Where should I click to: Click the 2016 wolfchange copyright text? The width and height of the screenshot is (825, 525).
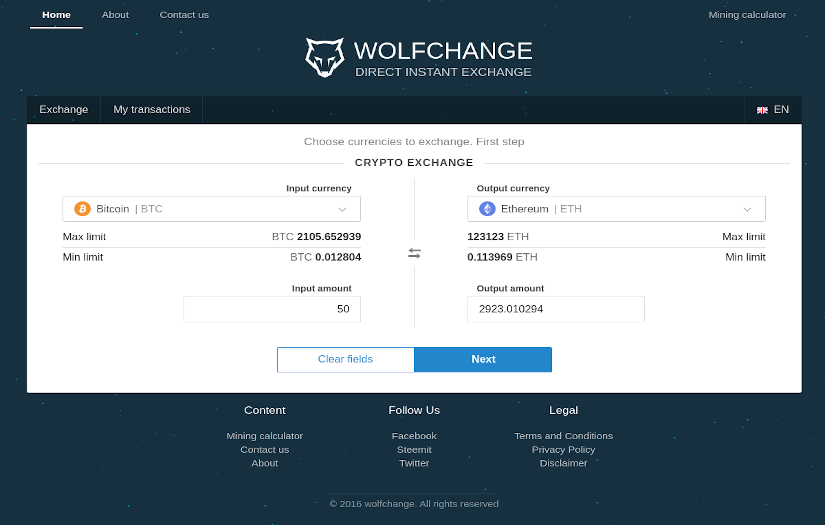(x=414, y=504)
